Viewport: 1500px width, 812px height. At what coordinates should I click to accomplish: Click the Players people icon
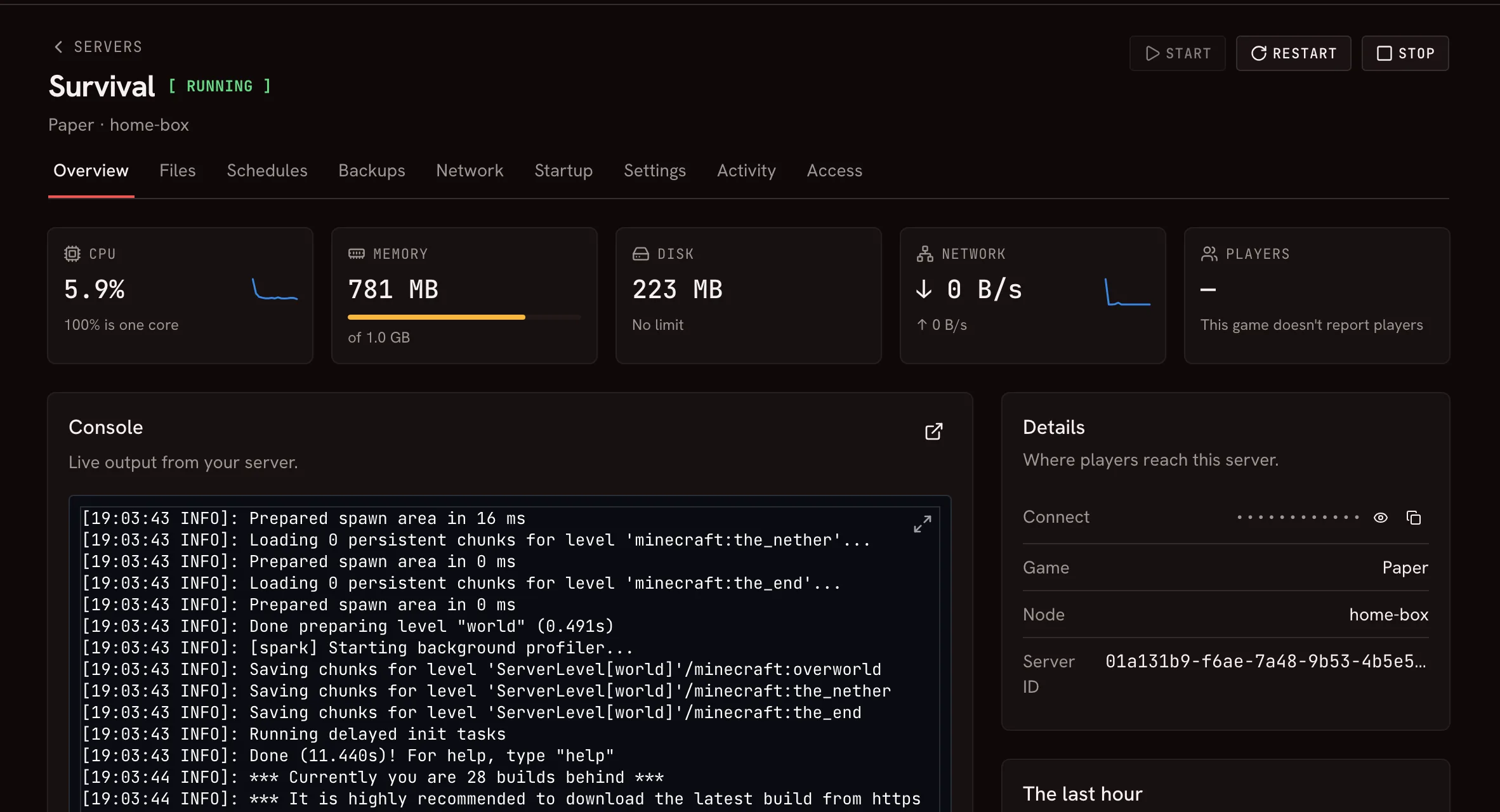pyautogui.click(x=1209, y=254)
